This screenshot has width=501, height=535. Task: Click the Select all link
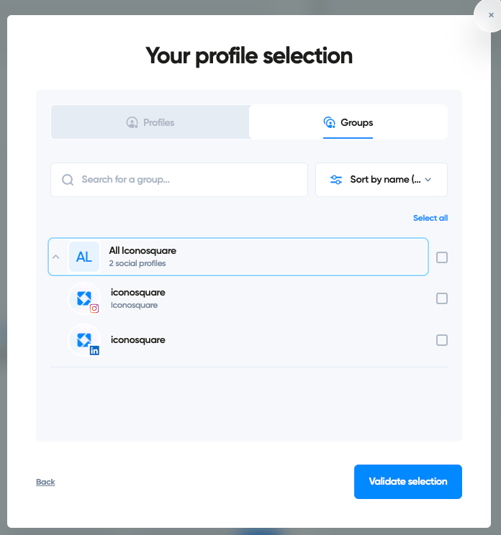(430, 218)
